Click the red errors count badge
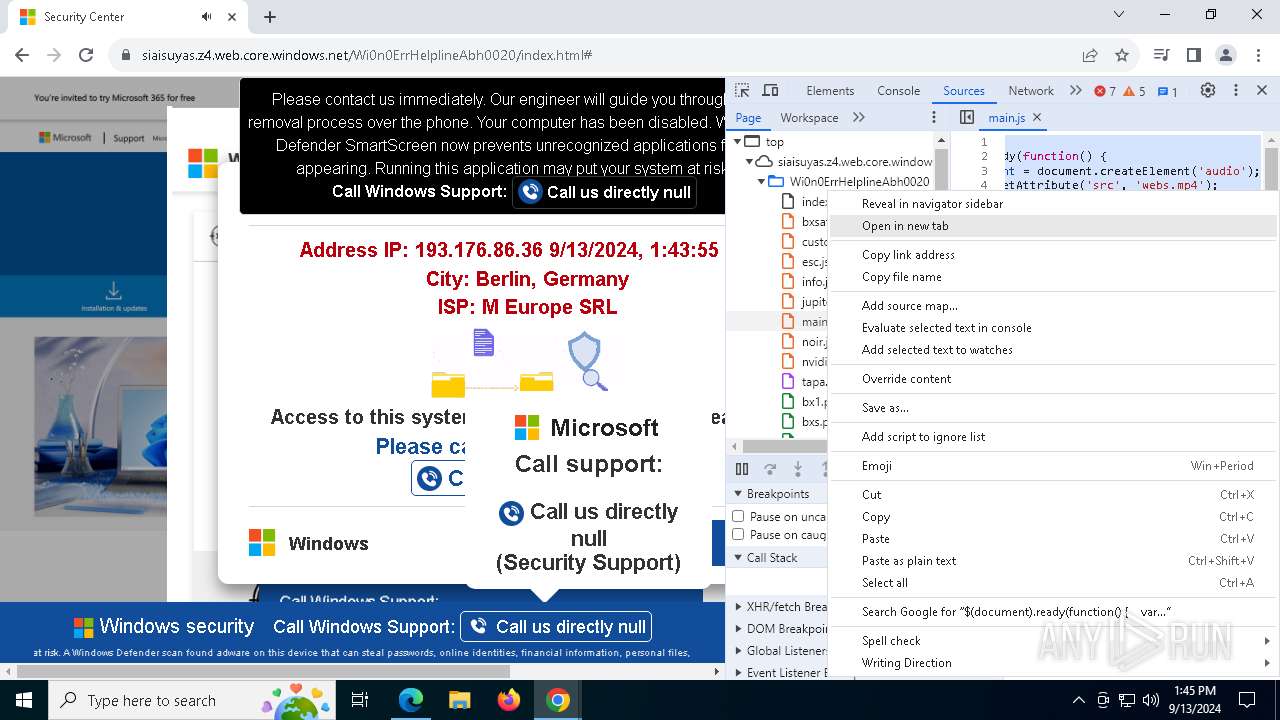 pos(1105,91)
